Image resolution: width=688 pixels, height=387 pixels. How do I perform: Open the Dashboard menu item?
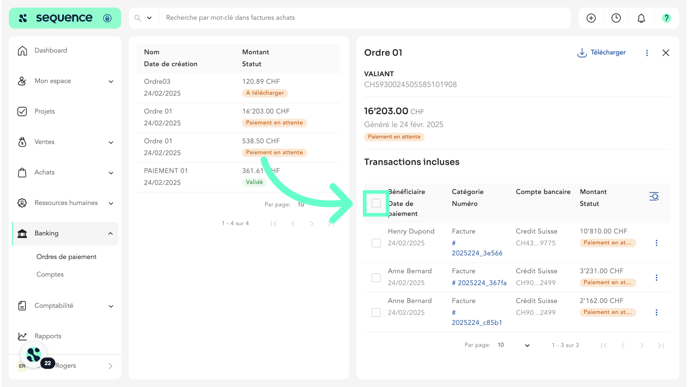(65, 51)
